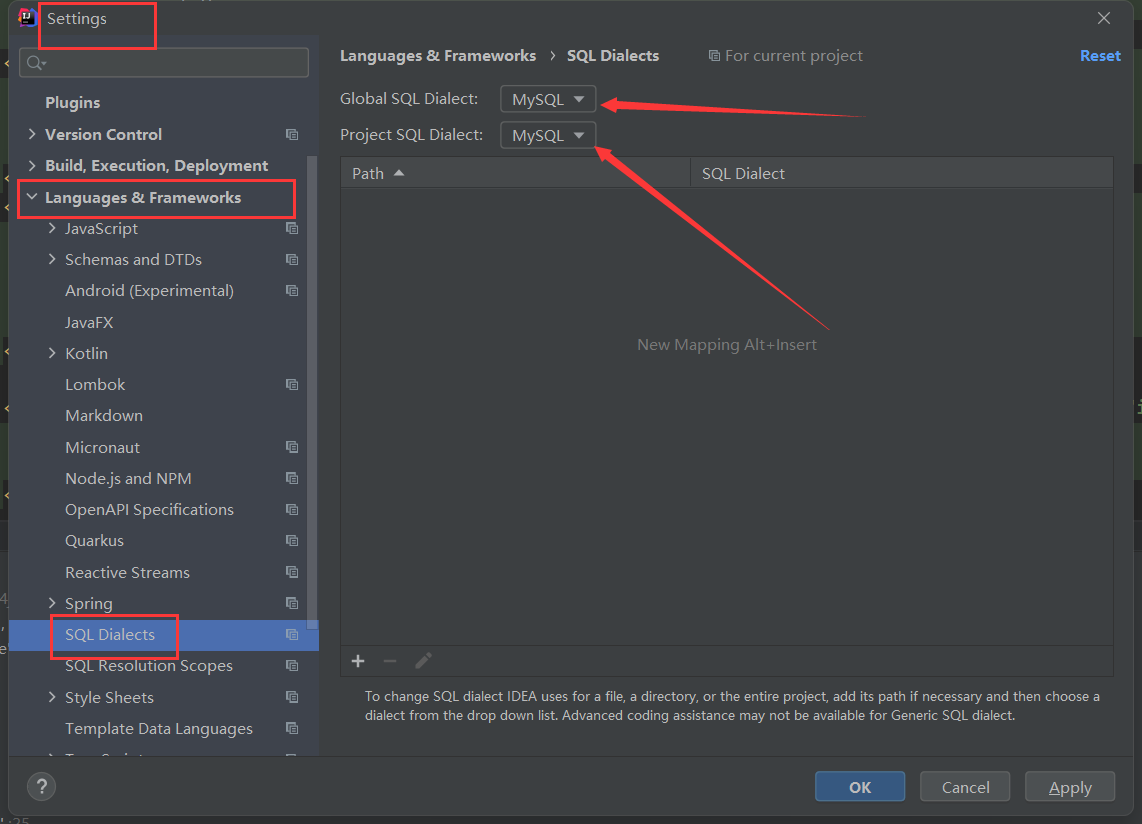
Task: Click project-level icon beside Reactive Streams
Action: pos(292,573)
